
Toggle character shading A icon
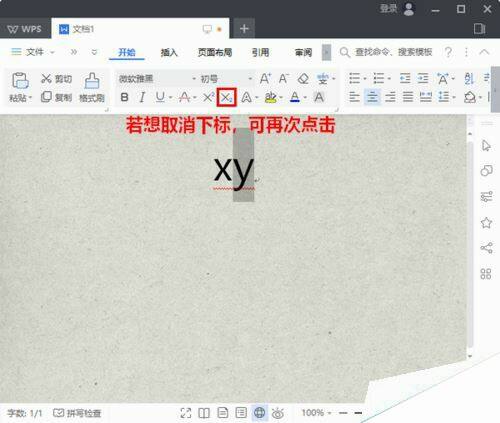[319, 97]
